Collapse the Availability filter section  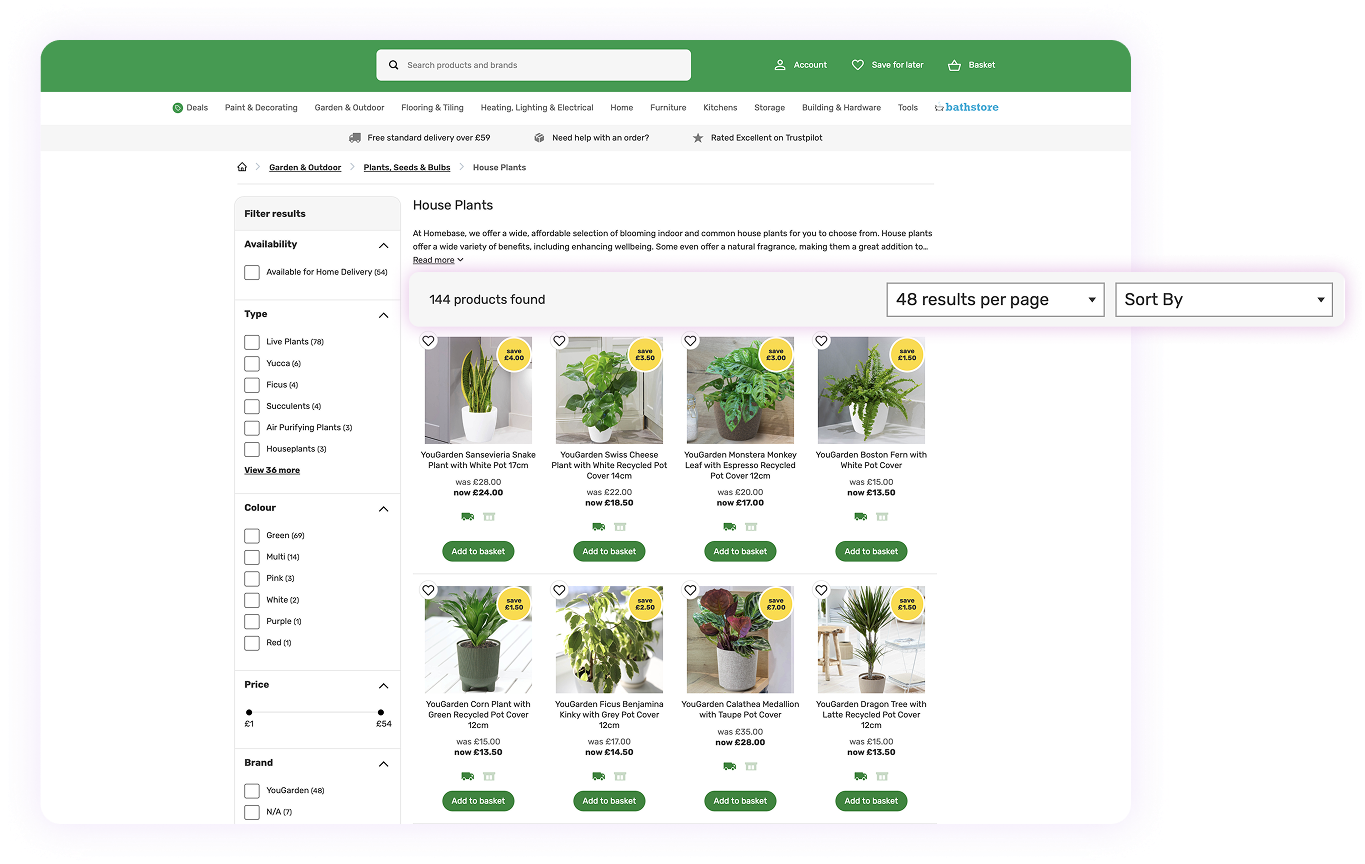coord(383,245)
